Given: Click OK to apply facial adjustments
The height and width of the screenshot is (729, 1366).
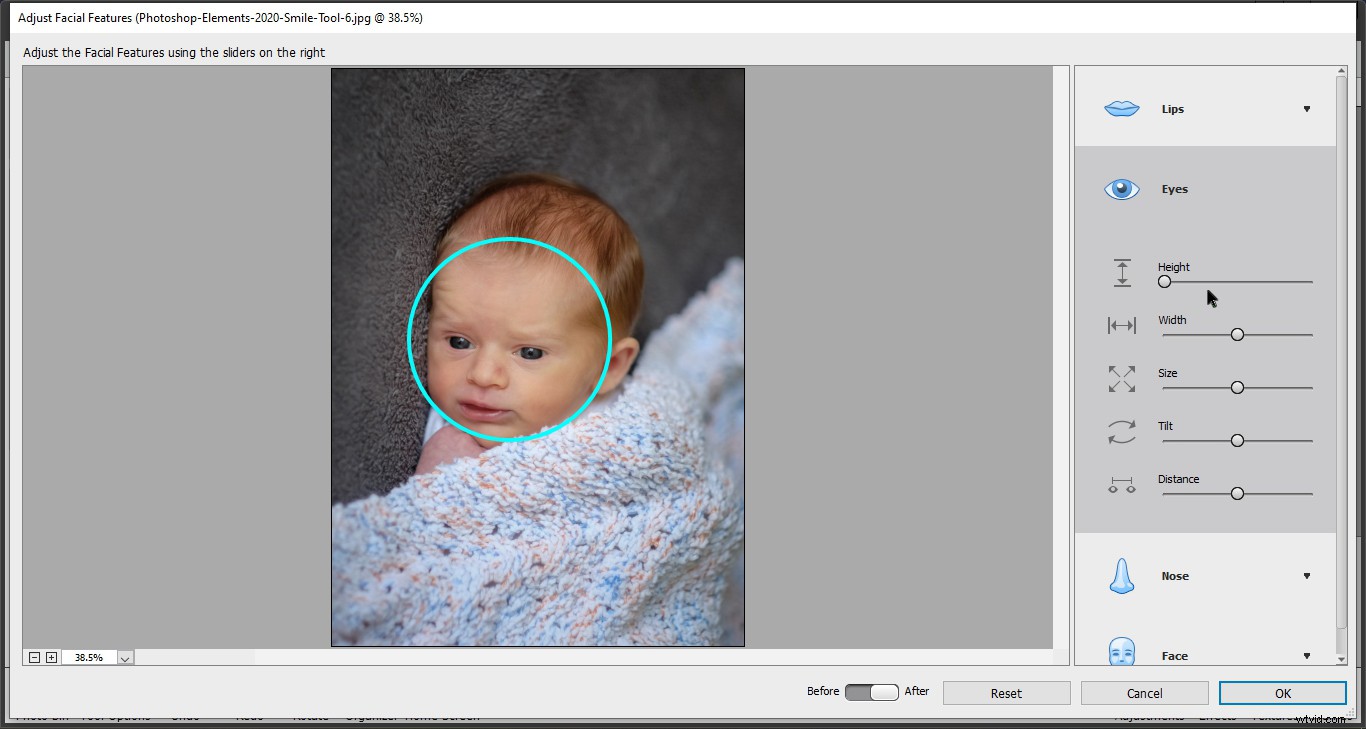Looking at the screenshot, I should tap(1283, 692).
